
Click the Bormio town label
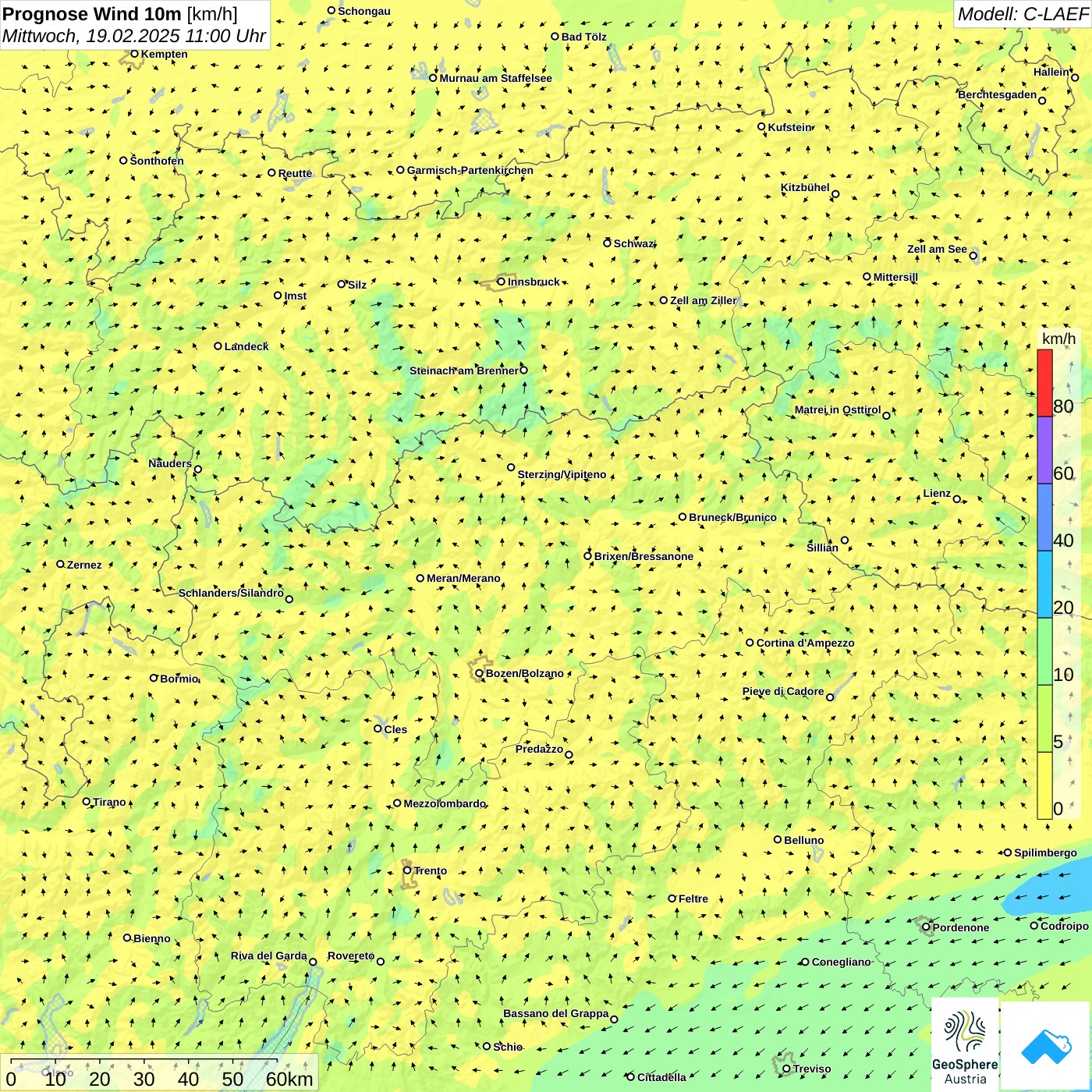click(179, 679)
